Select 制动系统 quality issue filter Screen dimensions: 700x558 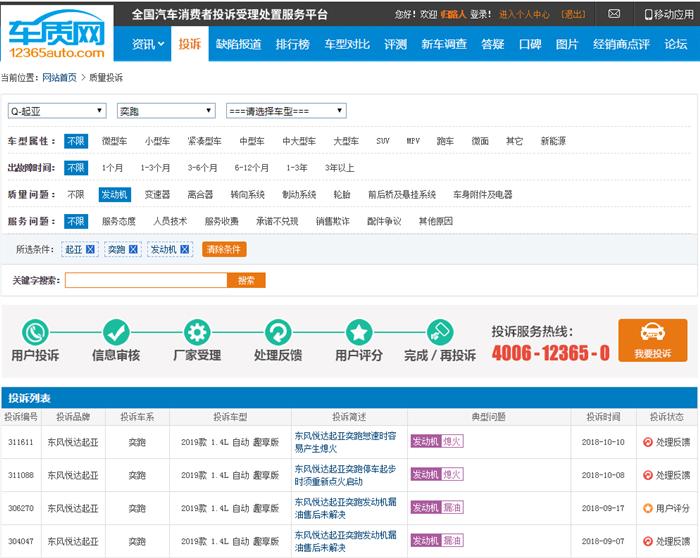click(x=299, y=195)
